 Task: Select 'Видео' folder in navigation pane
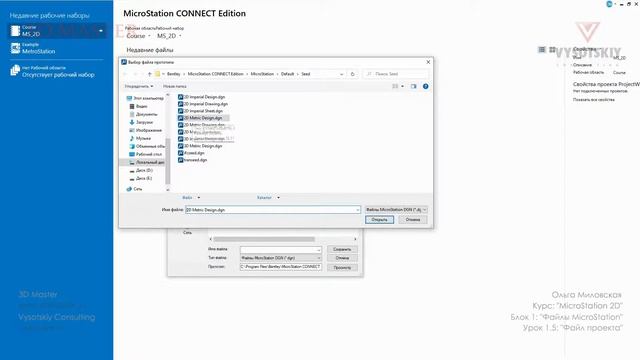pyautogui.click(x=138, y=106)
